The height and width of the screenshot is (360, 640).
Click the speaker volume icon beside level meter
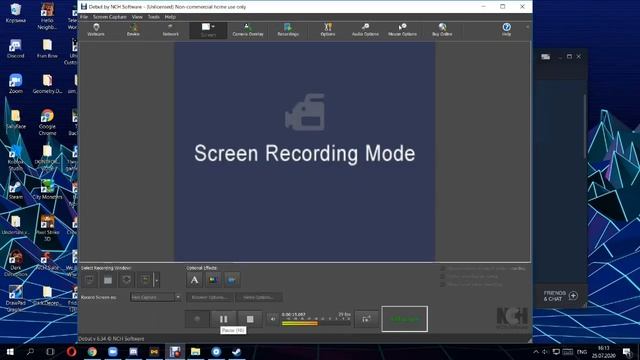(273, 319)
